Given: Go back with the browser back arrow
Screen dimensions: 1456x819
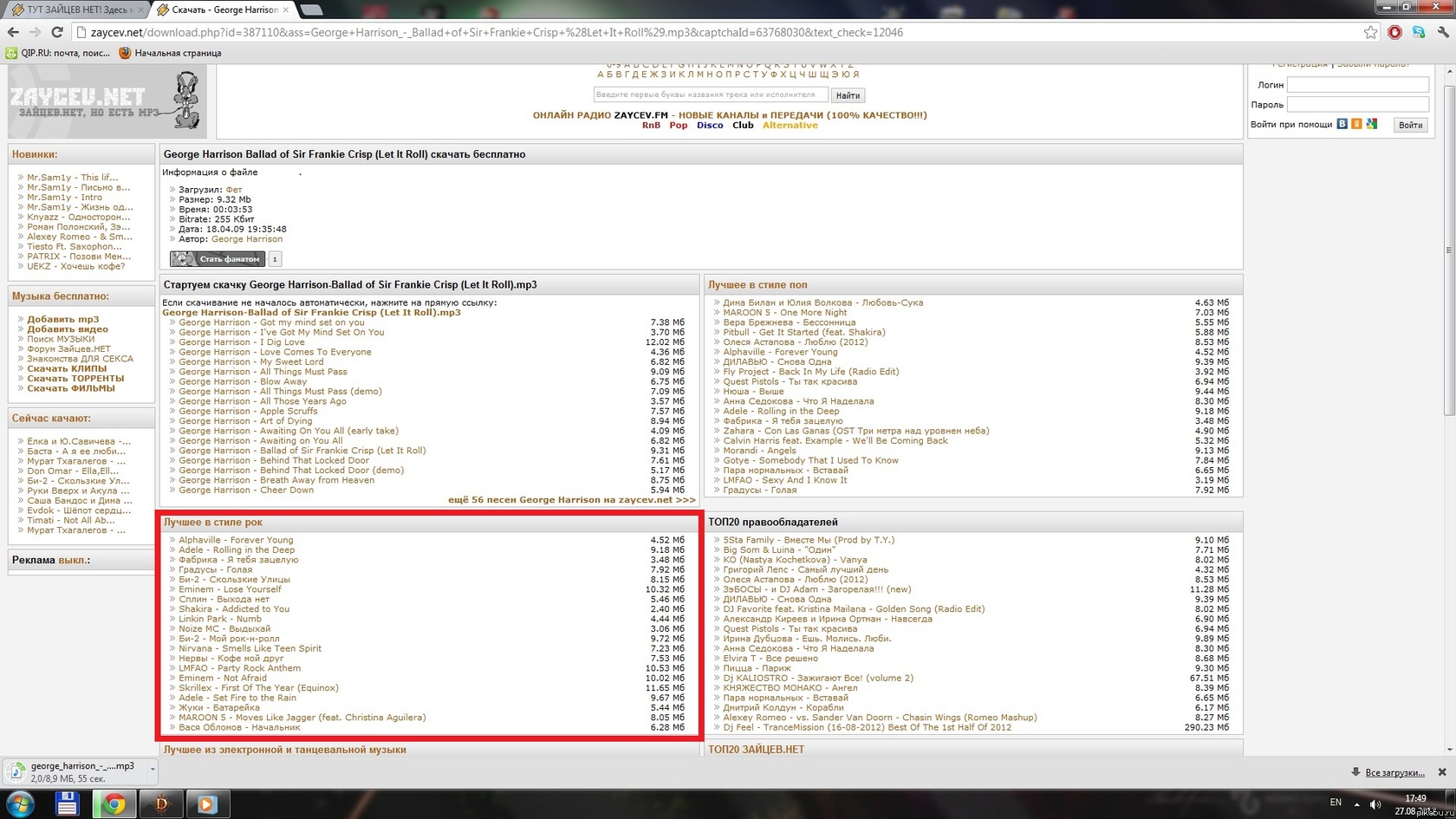Looking at the screenshot, I should (12, 32).
